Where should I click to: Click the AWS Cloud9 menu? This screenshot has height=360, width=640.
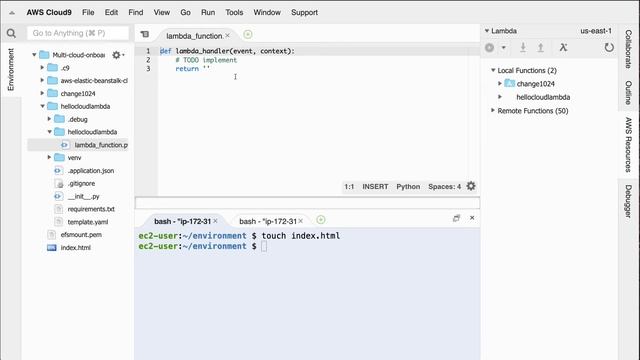tap(49, 12)
